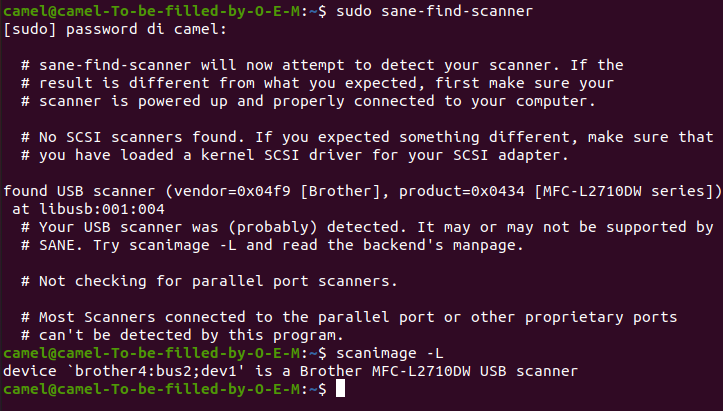Click 'Not checking for parallel port scanners.' line
723x411 pixels.
[218, 281]
